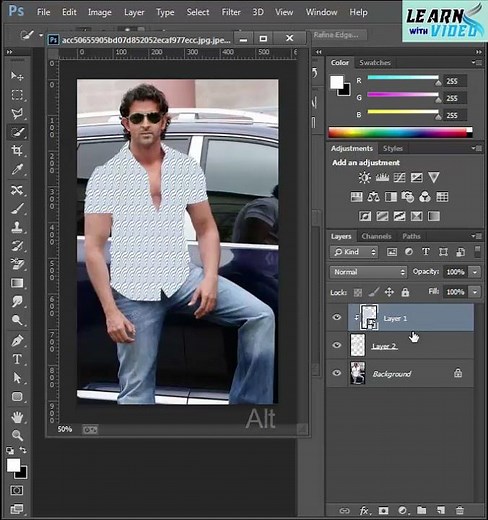Select the Zoom tool
488x520 pixels.
point(17,435)
